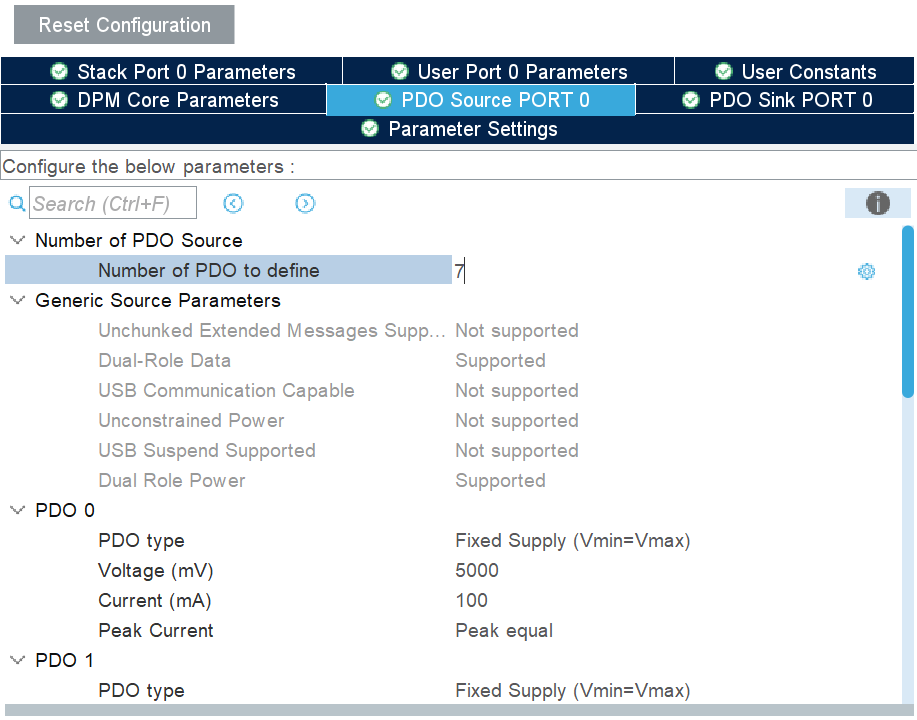Open the parameter information panel via the info icon
Viewport: 917px width, 720px height.
click(x=877, y=202)
